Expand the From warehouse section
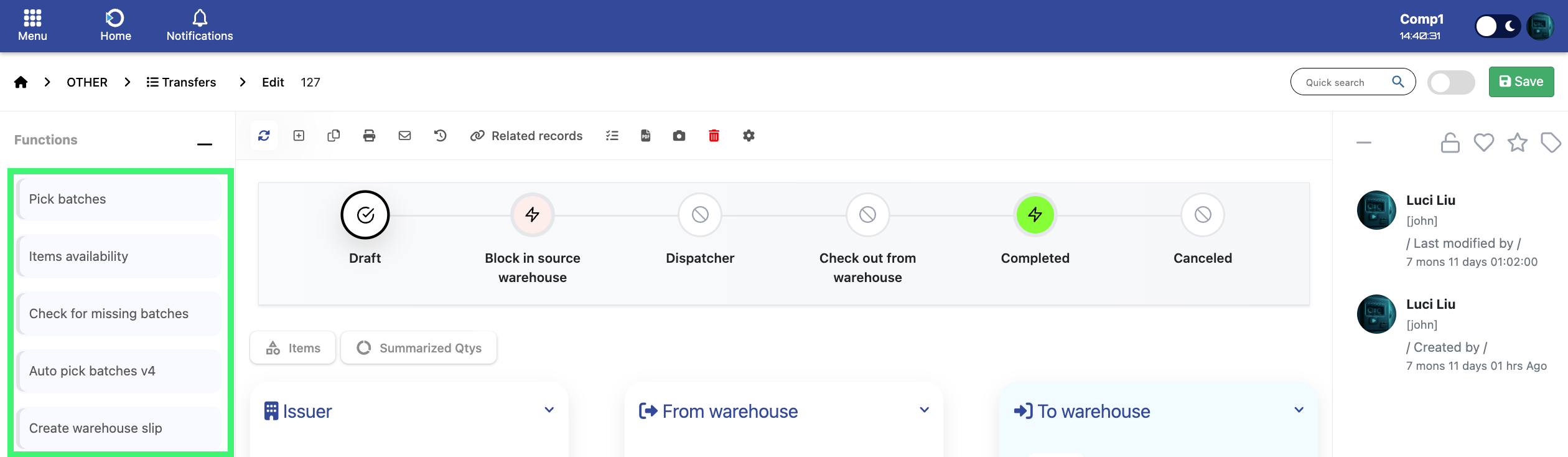This screenshot has height=457, width=1568. click(x=924, y=410)
